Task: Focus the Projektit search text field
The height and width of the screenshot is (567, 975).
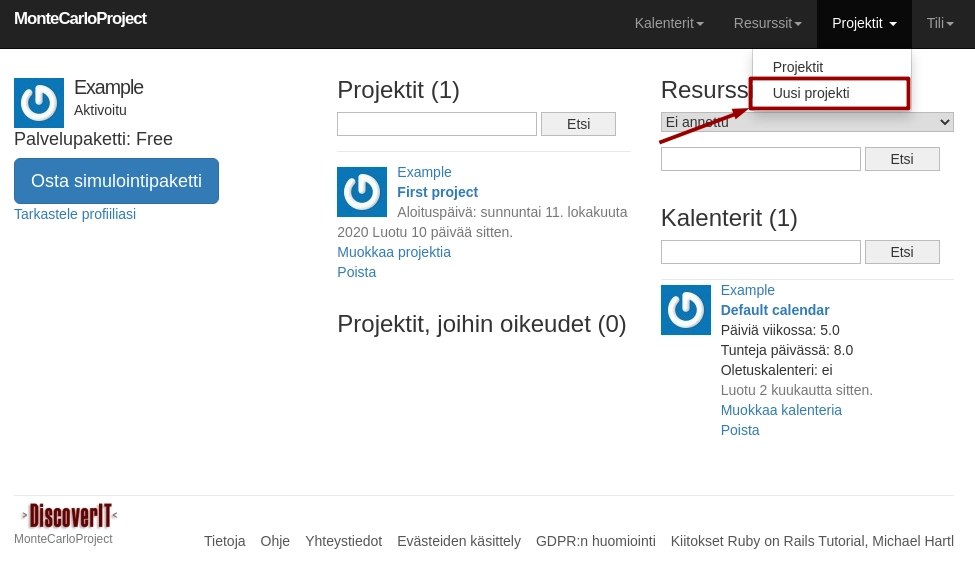Action: (437, 124)
